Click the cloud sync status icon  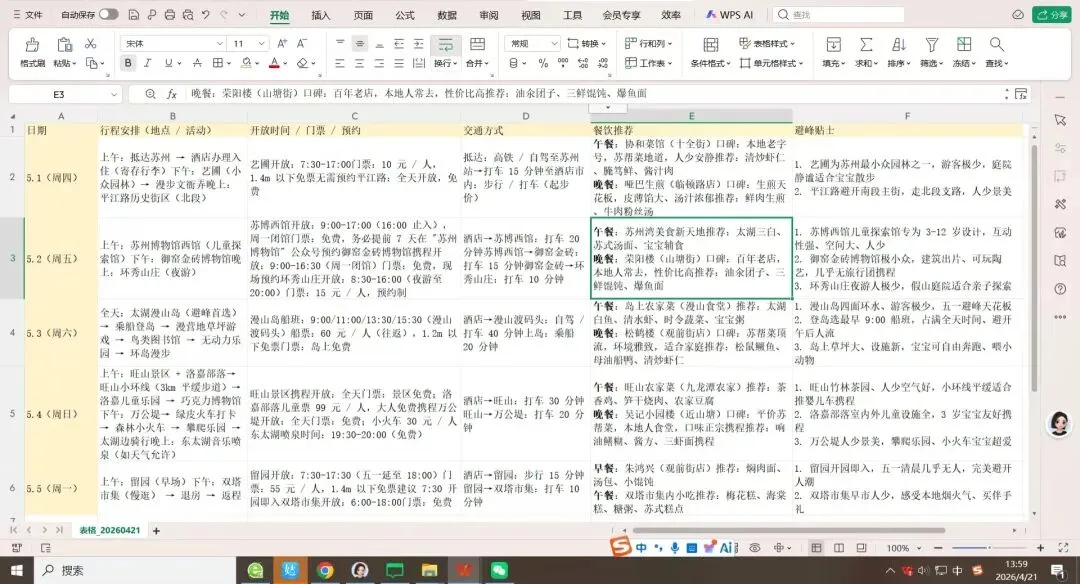pyautogui.click(x=1017, y=14)
